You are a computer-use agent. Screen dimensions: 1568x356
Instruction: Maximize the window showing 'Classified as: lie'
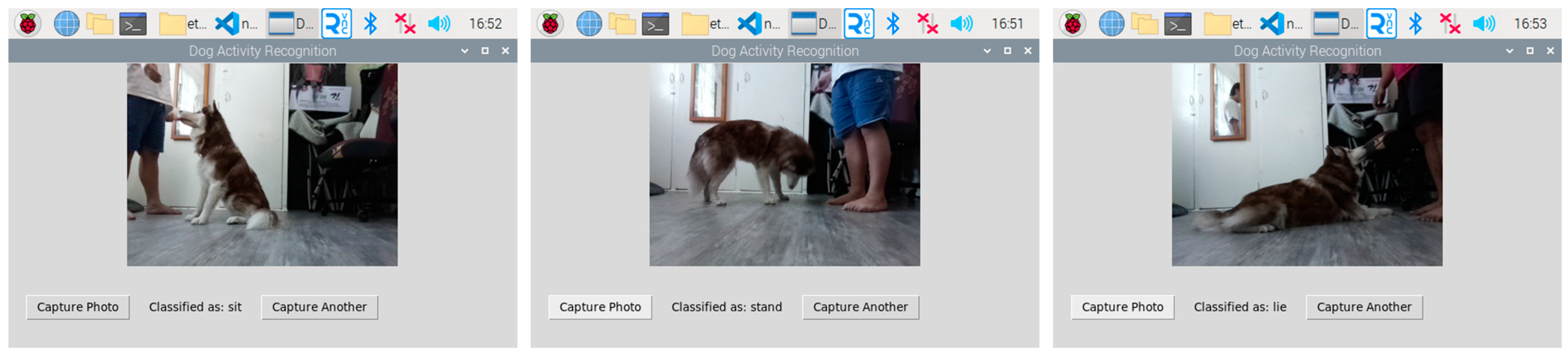coord(1529,51)
